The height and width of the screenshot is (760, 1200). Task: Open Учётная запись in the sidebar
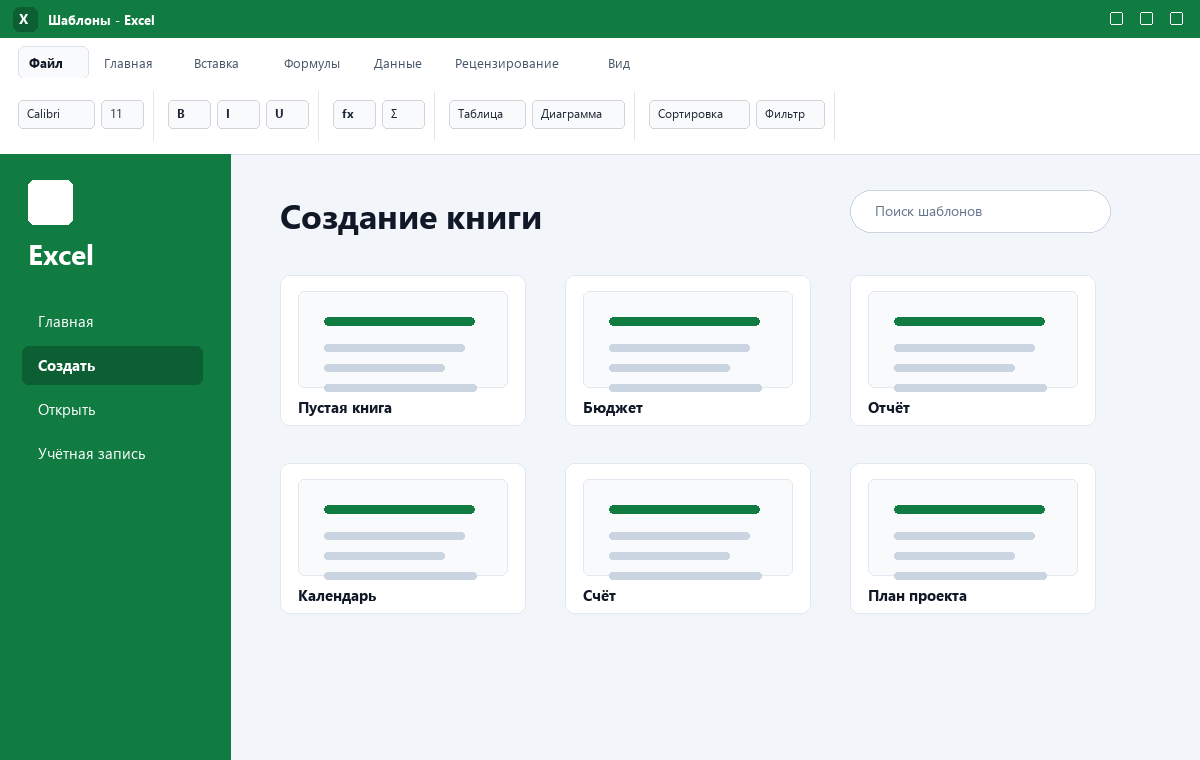click(x=112, y=454)
